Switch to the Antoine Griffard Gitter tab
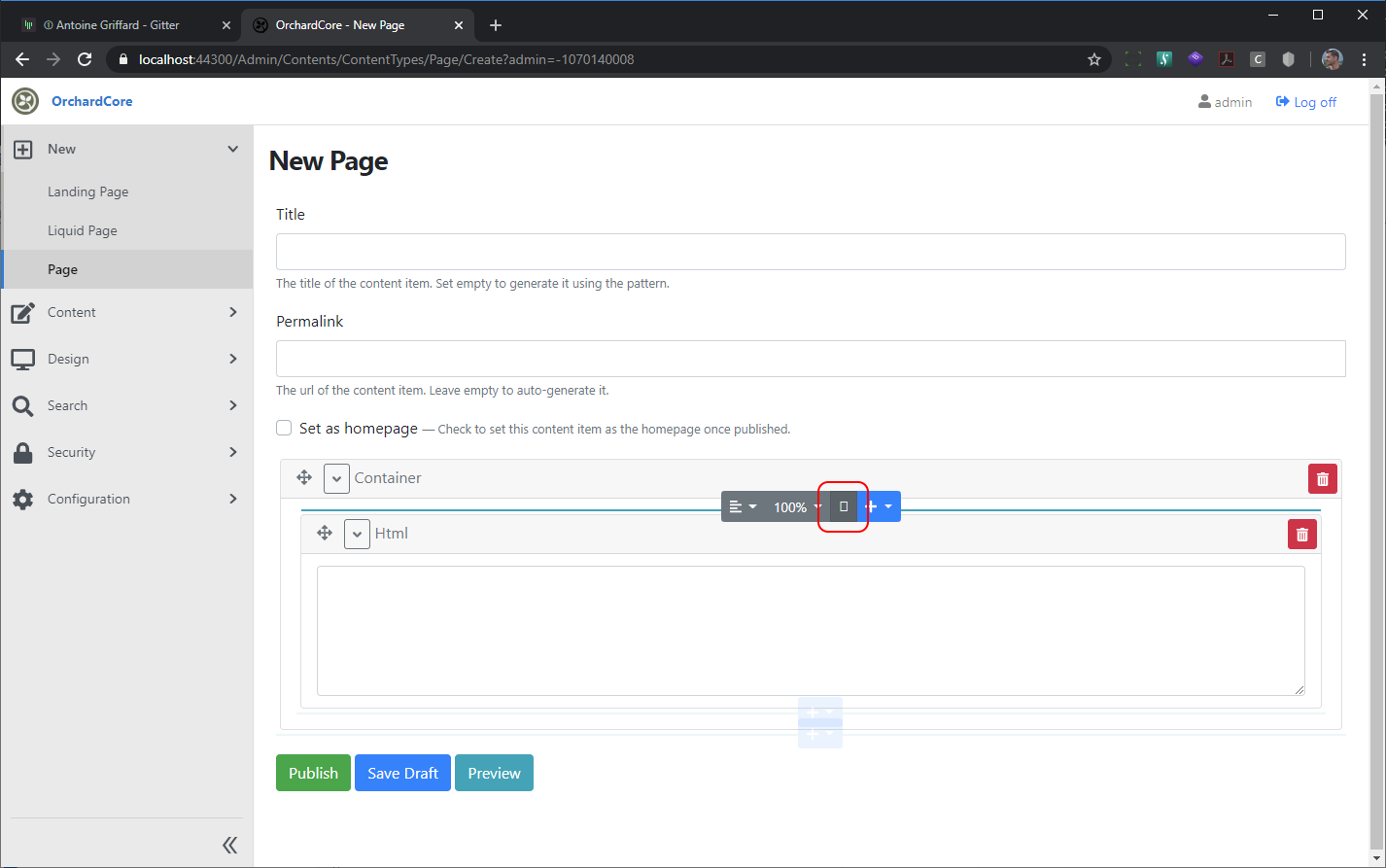 click(x=117, y=24)
